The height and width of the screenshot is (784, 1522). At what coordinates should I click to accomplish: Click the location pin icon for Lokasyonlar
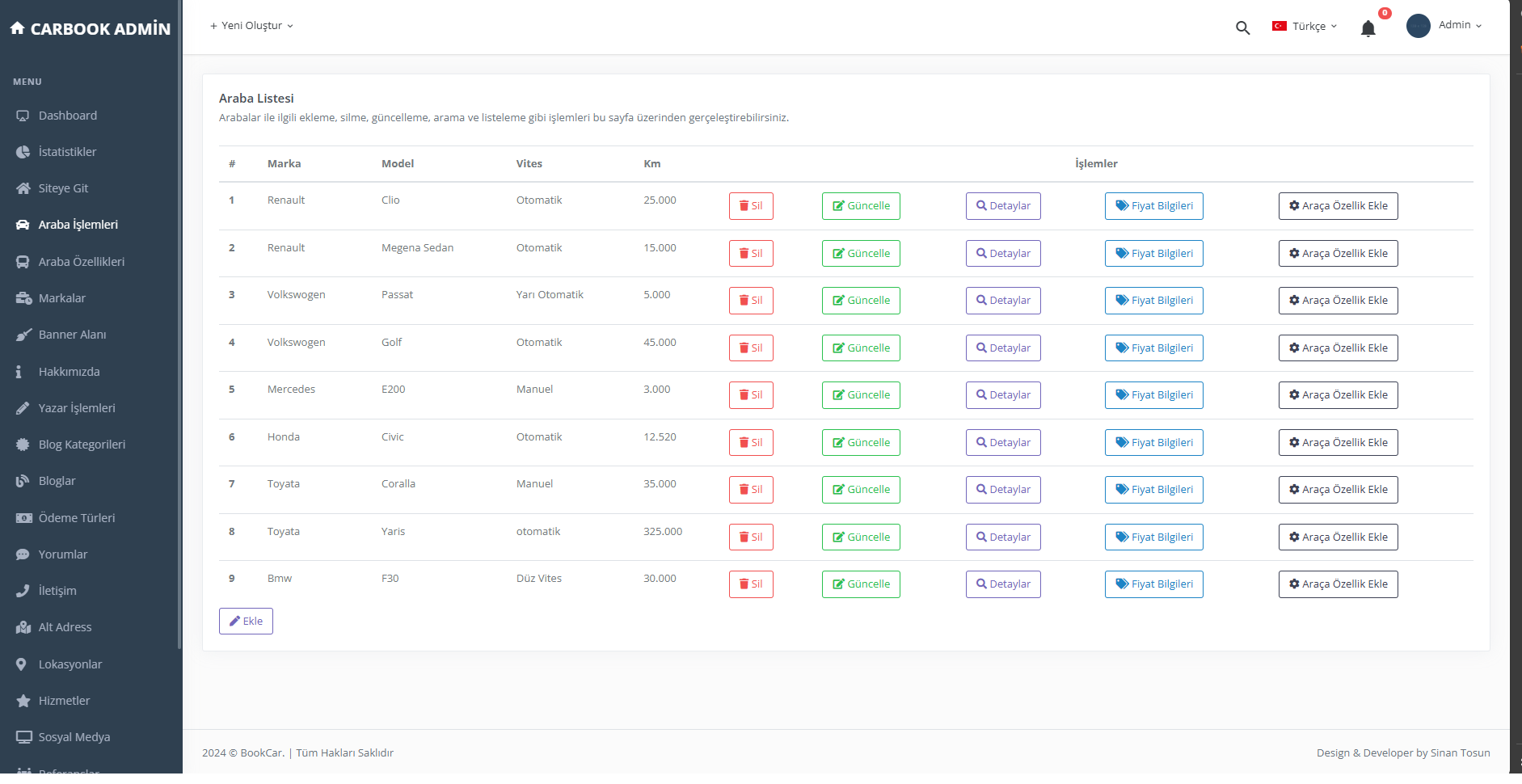[22, 664]
